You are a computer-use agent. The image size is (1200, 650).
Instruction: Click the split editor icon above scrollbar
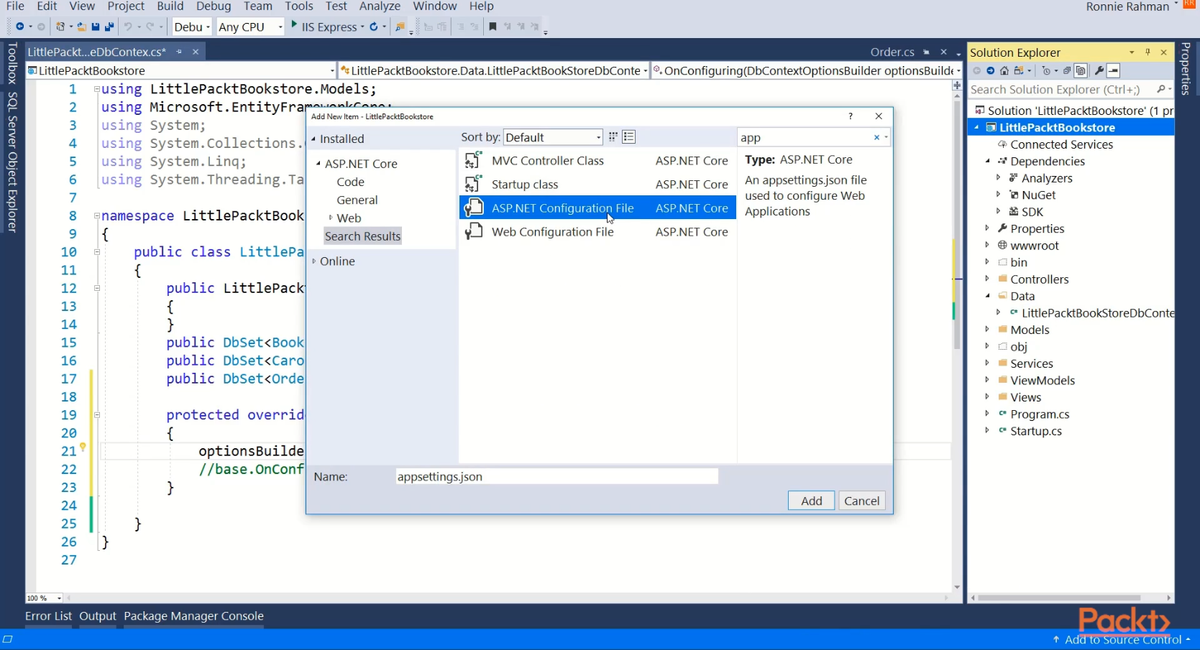click(957, 86)
